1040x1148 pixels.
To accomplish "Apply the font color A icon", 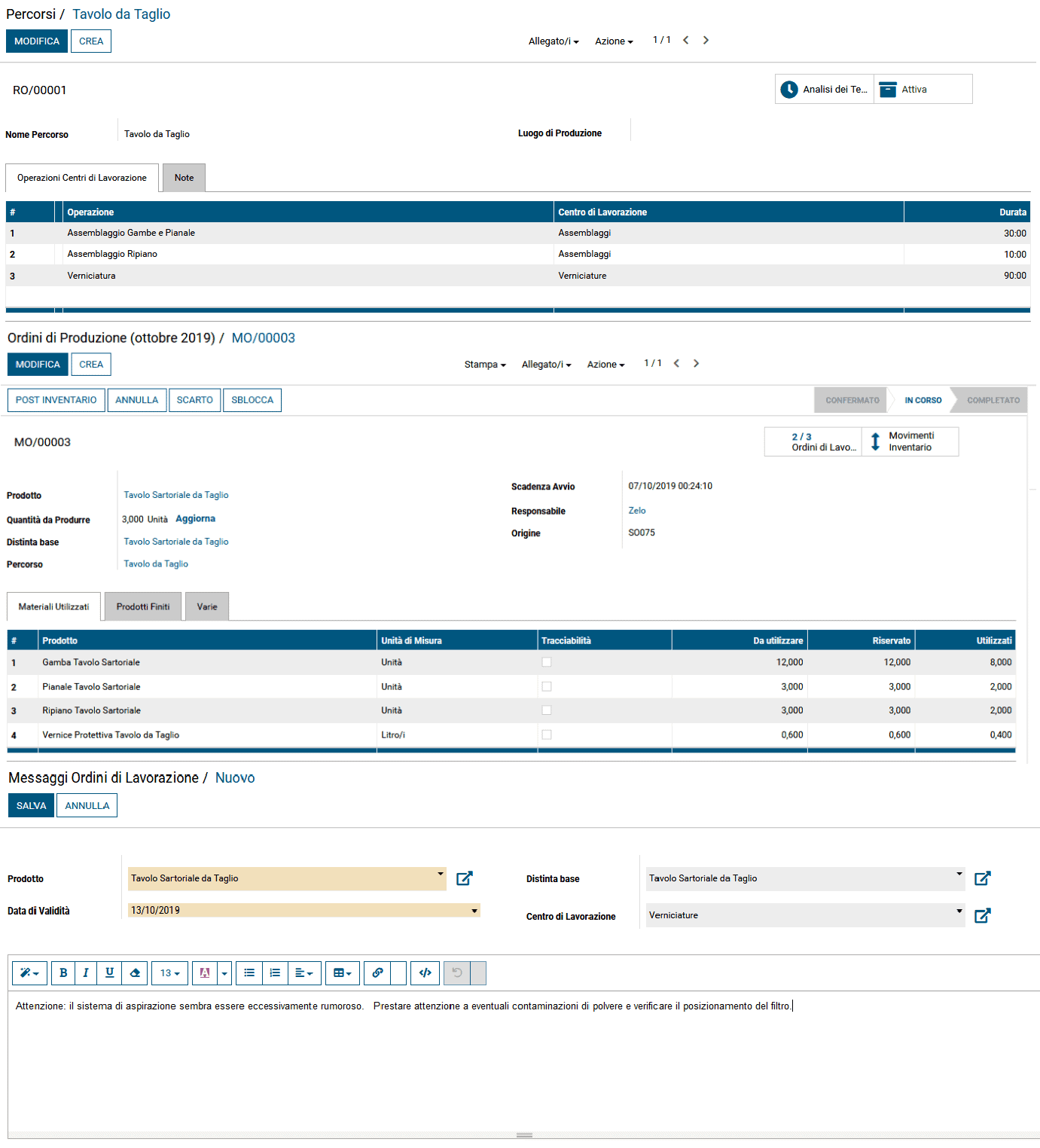I will pos(205,973).
